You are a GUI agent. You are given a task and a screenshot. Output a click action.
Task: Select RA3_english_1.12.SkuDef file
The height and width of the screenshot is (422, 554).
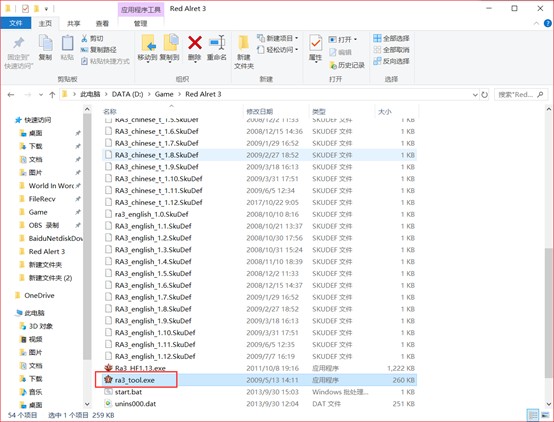pyautogui.click(x=260, y=356)
